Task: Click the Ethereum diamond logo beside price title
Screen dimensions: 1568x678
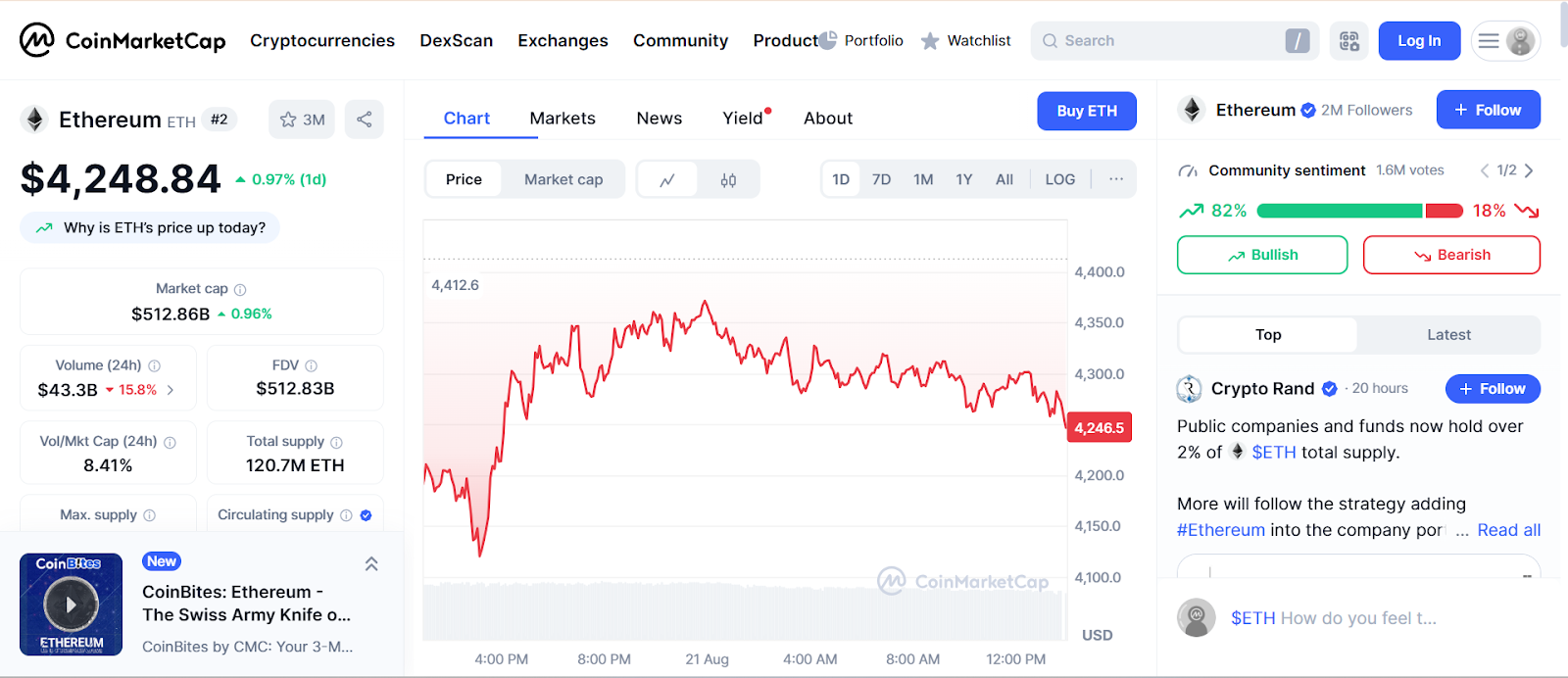Action: (x=35, y=120)
